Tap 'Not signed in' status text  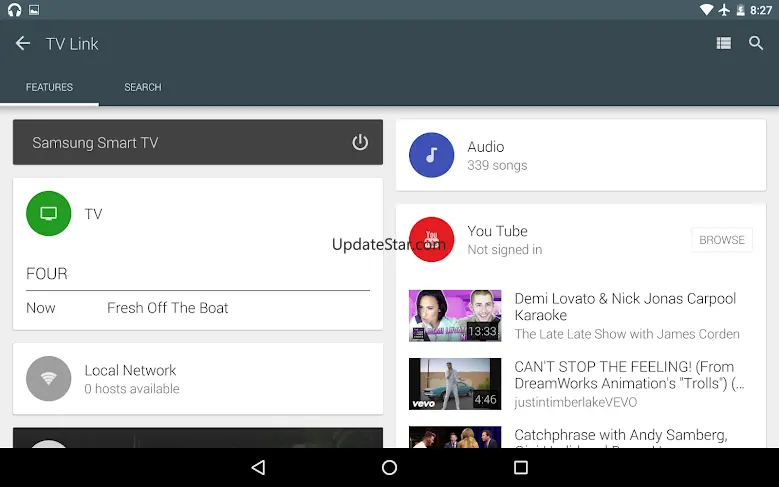point(504,249)
